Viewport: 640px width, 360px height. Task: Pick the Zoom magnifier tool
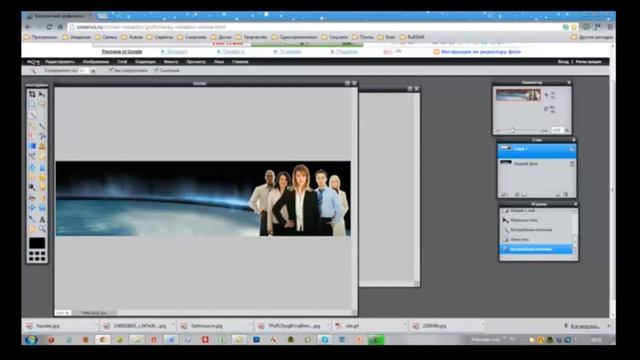[x=42, y=229]
